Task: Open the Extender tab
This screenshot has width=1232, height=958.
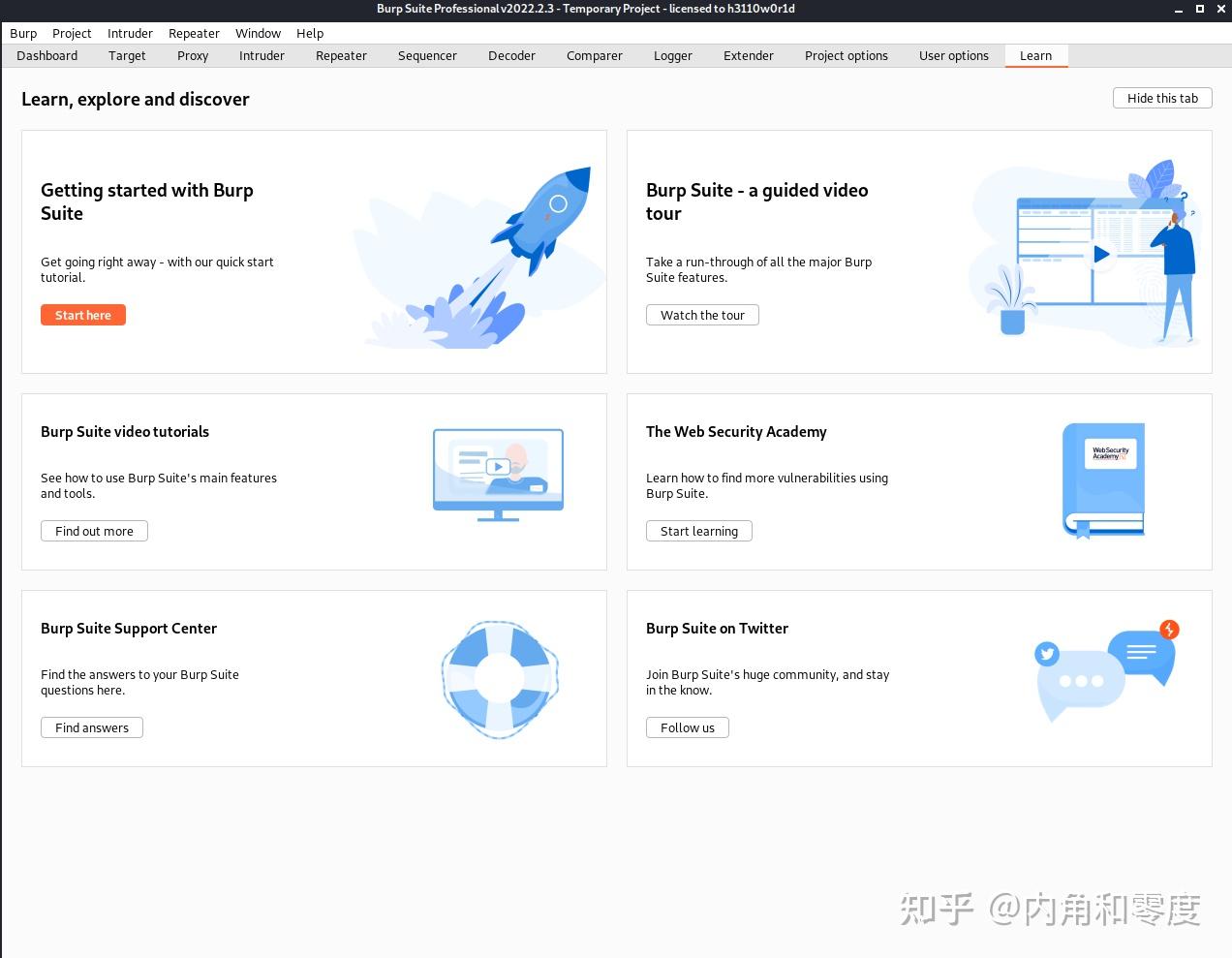Action: 748,55
